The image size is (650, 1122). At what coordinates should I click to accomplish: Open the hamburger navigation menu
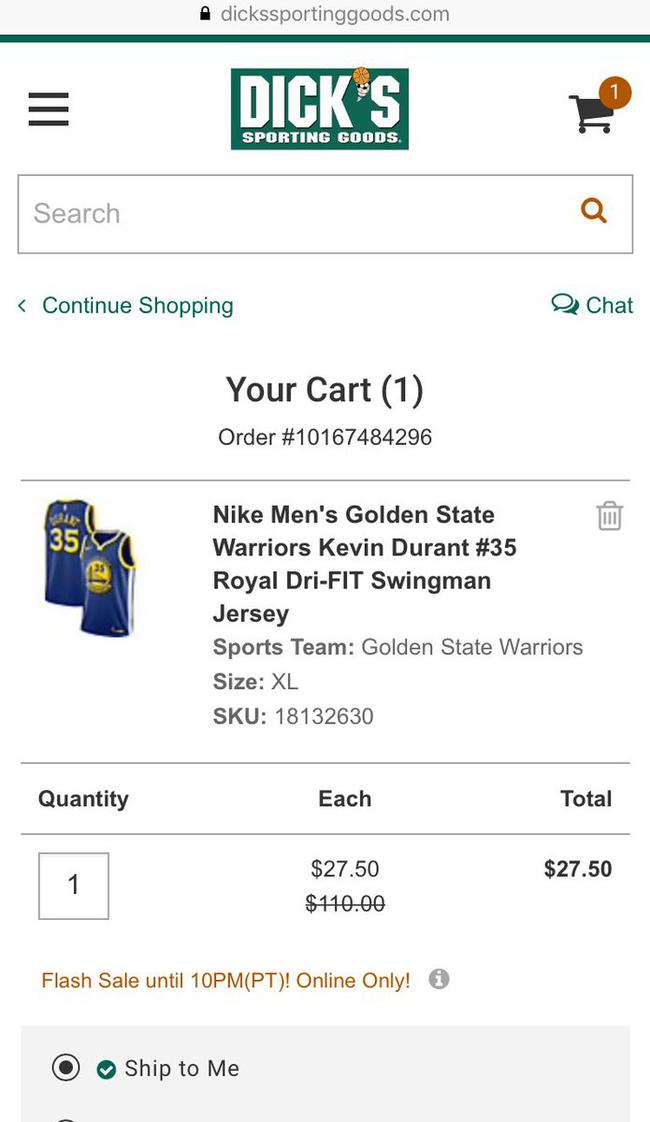click(48, 109)
